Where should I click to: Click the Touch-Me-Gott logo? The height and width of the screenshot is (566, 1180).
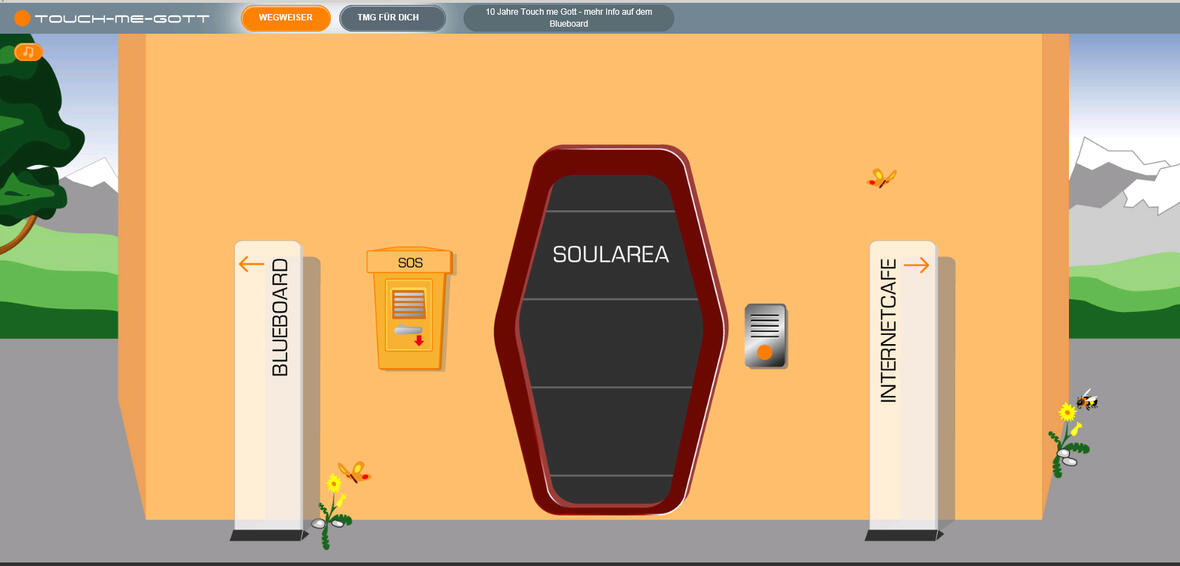click(112, 18)
